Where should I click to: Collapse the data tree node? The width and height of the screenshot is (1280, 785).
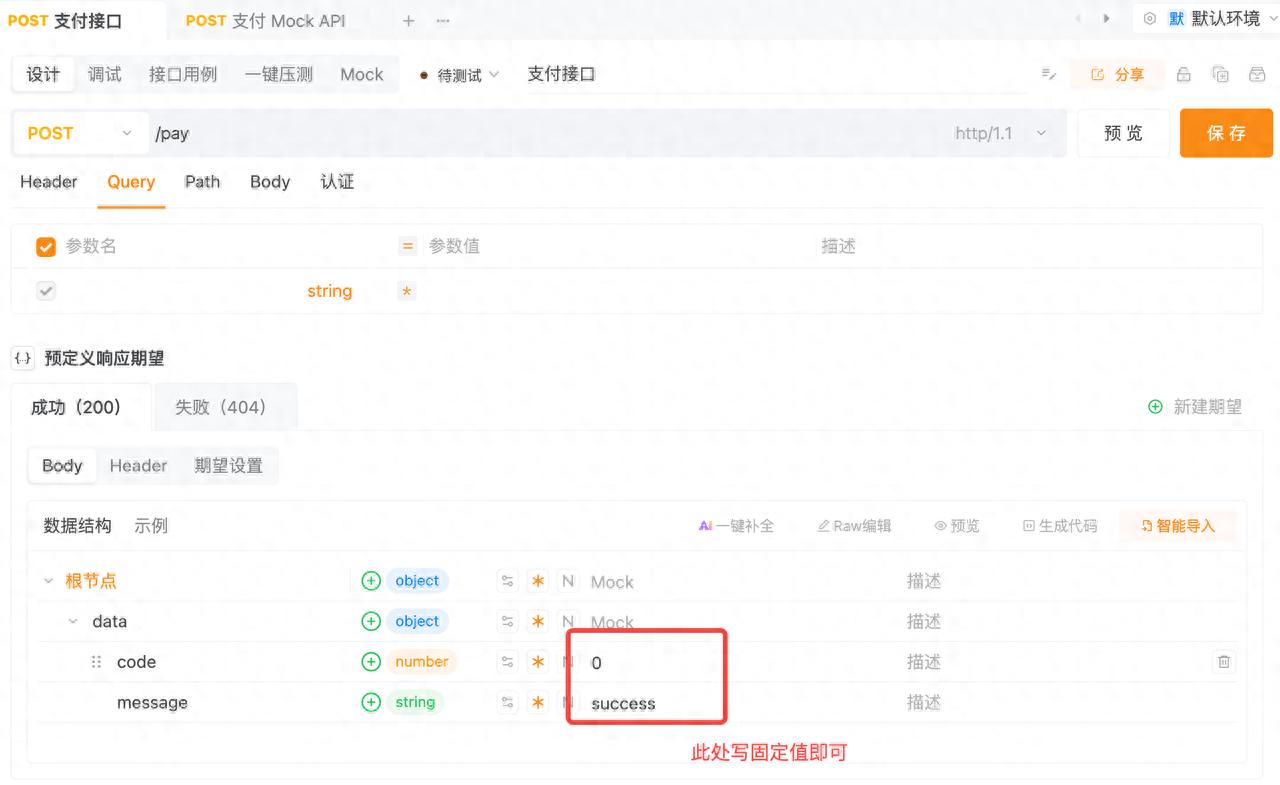click(x=73, y=621)
